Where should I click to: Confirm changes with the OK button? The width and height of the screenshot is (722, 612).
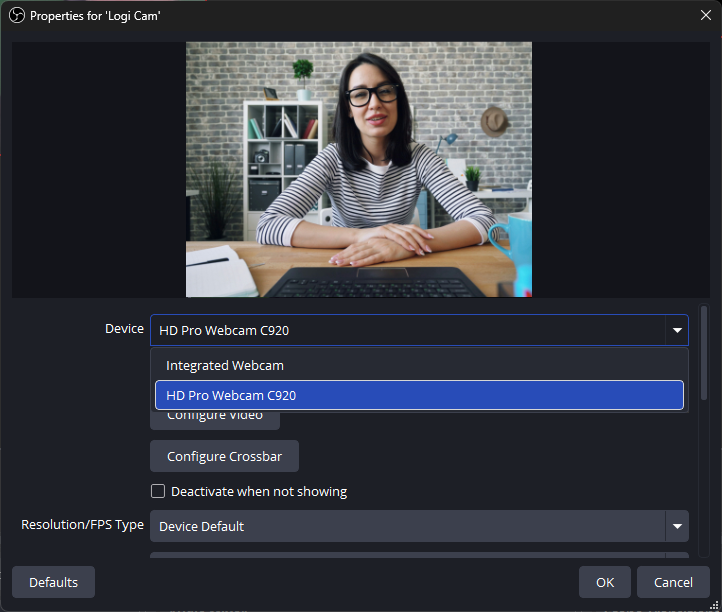pos(605,582)
